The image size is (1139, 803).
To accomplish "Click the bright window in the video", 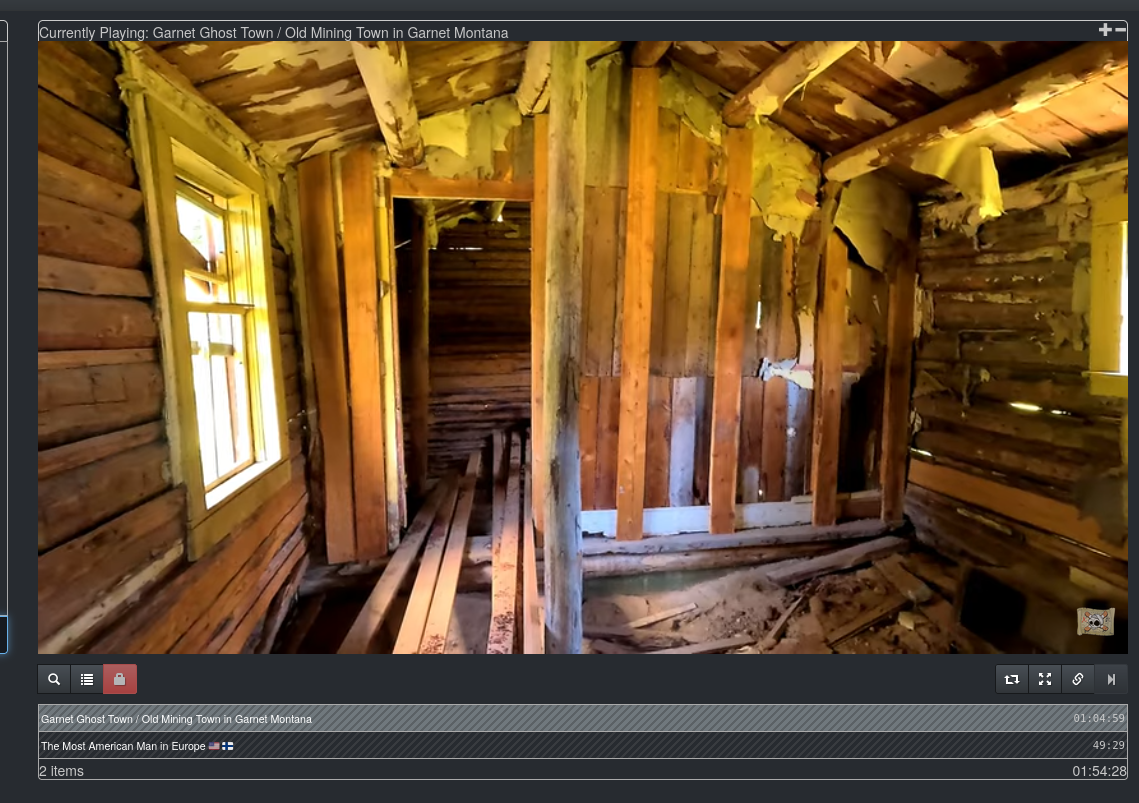I will [222, 340].
